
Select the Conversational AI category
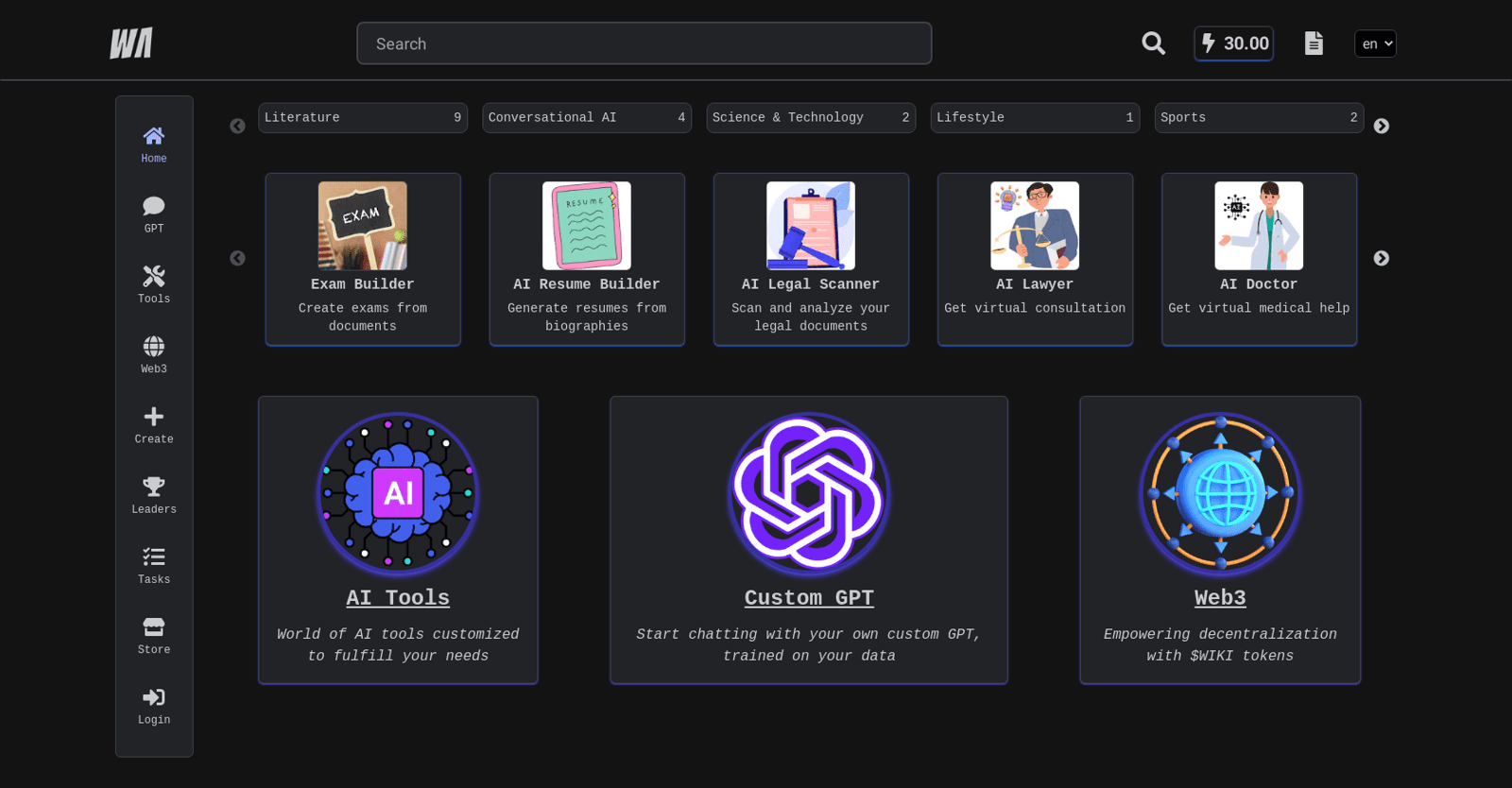(x=587, y=118)
